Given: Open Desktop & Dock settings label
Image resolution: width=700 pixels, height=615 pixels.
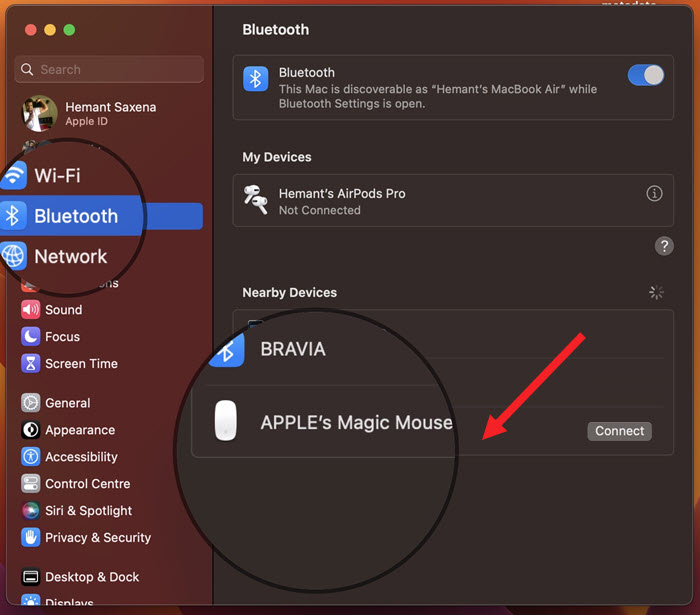Looking at the screenshot, I should (x=92, y=577).
